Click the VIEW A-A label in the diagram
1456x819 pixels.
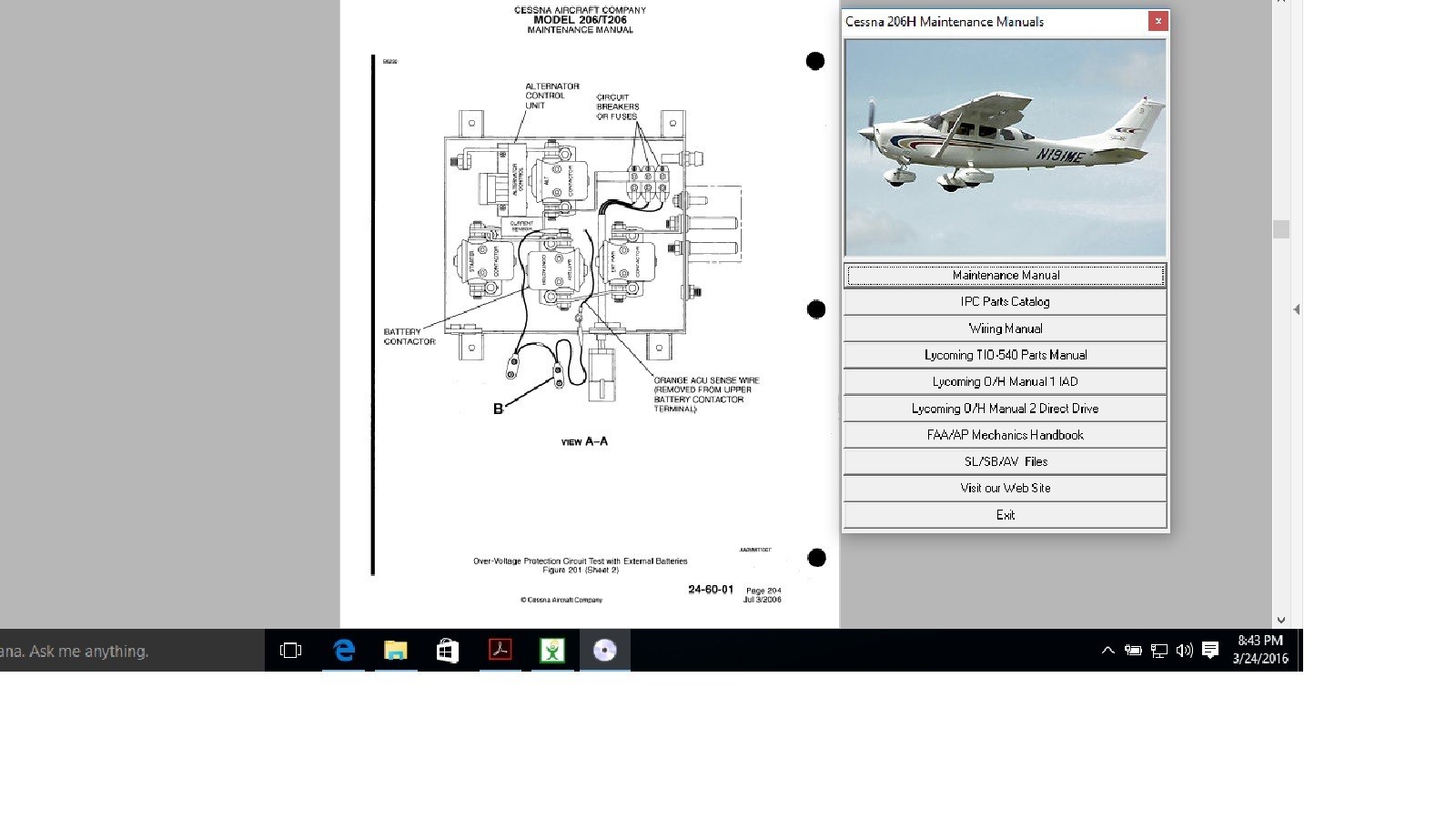[584, 441]
